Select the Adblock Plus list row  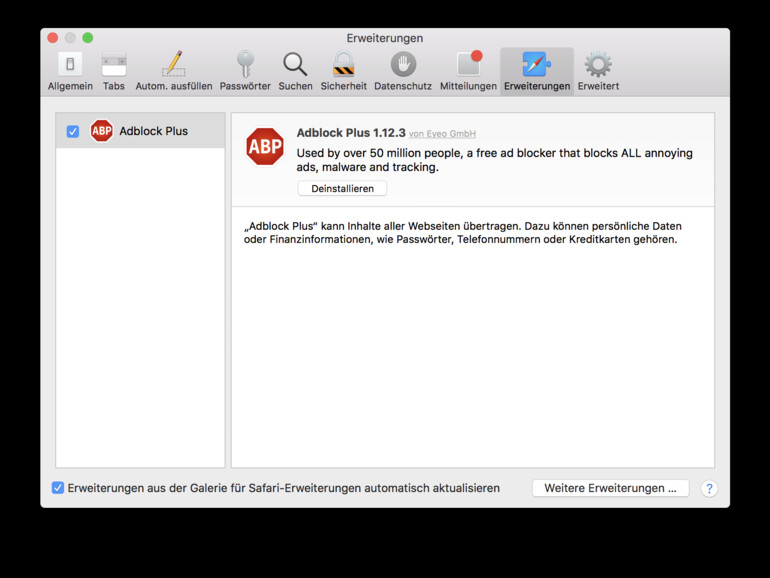(x=140, y=131)
